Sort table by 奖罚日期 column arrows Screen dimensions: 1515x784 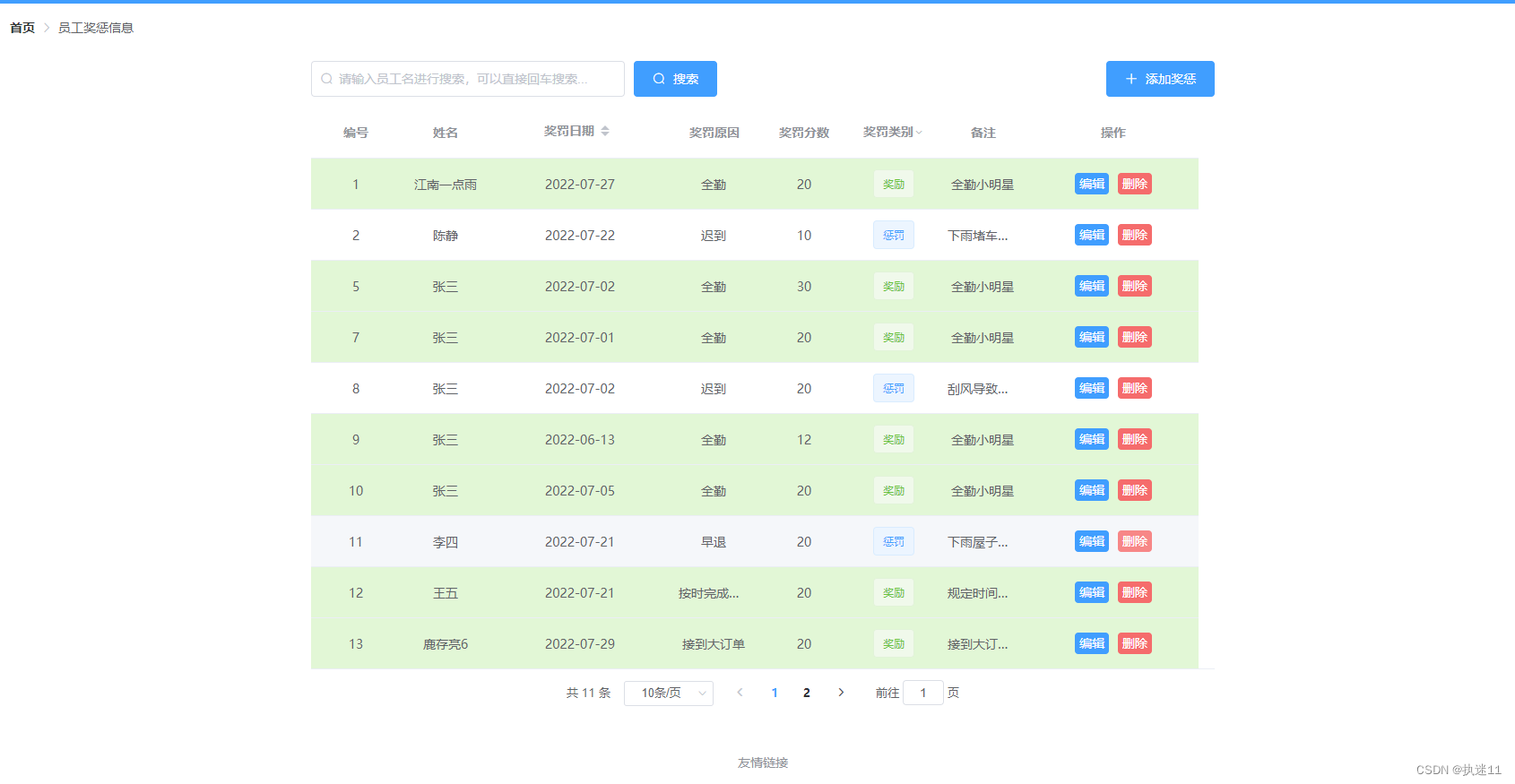(605, 131)
